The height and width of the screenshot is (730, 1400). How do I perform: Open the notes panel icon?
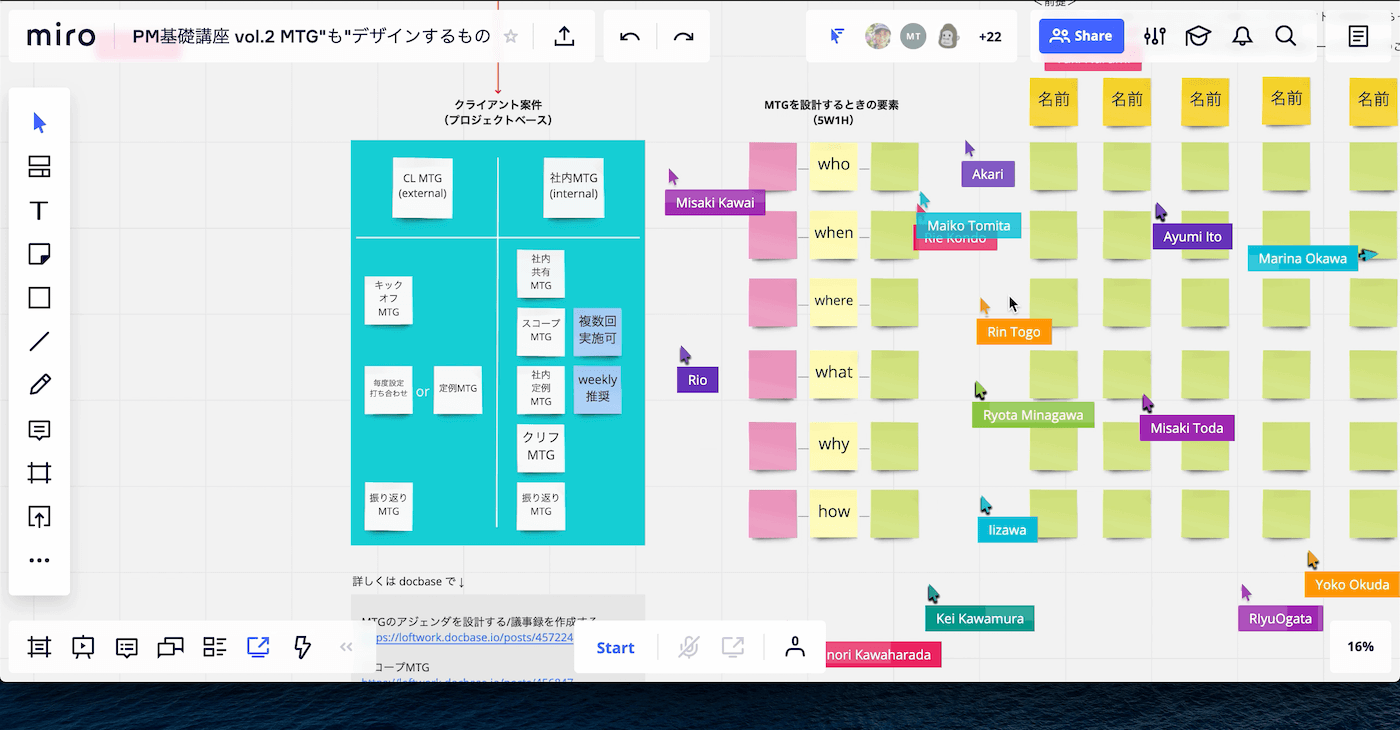point(1358,36)
